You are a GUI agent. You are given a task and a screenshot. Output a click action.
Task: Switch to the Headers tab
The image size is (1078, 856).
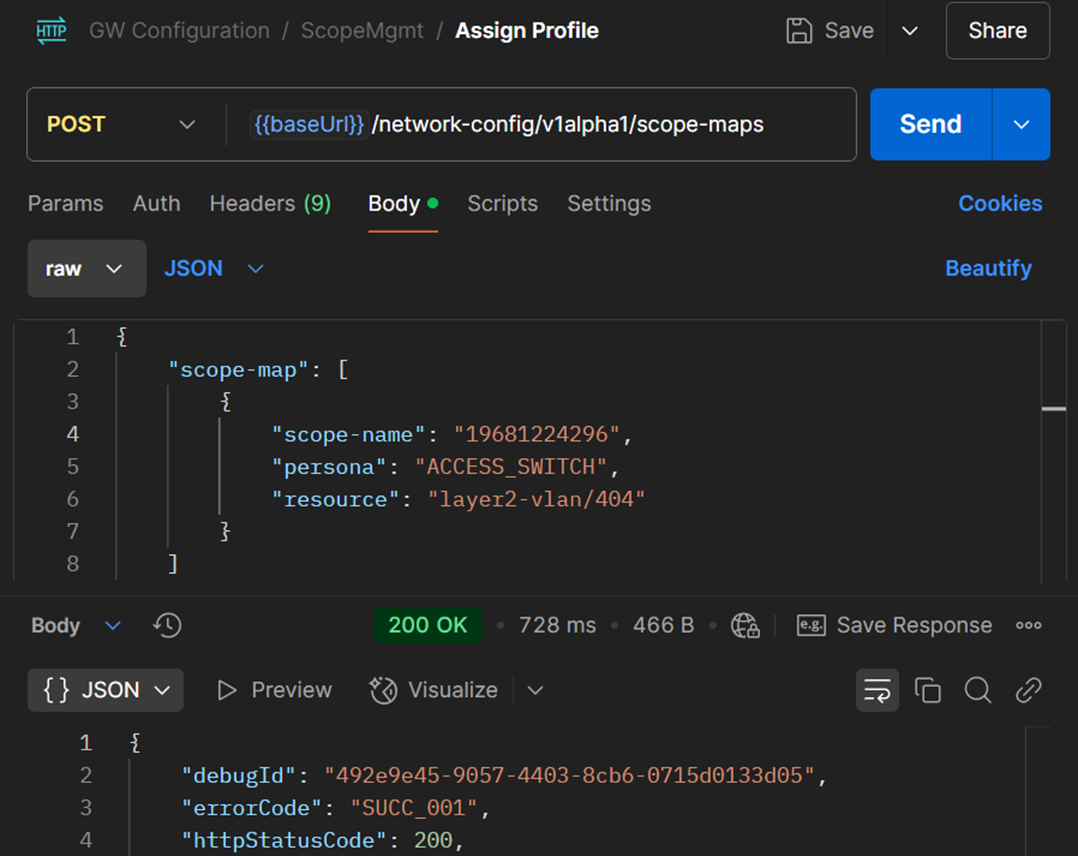coord(269,204)
